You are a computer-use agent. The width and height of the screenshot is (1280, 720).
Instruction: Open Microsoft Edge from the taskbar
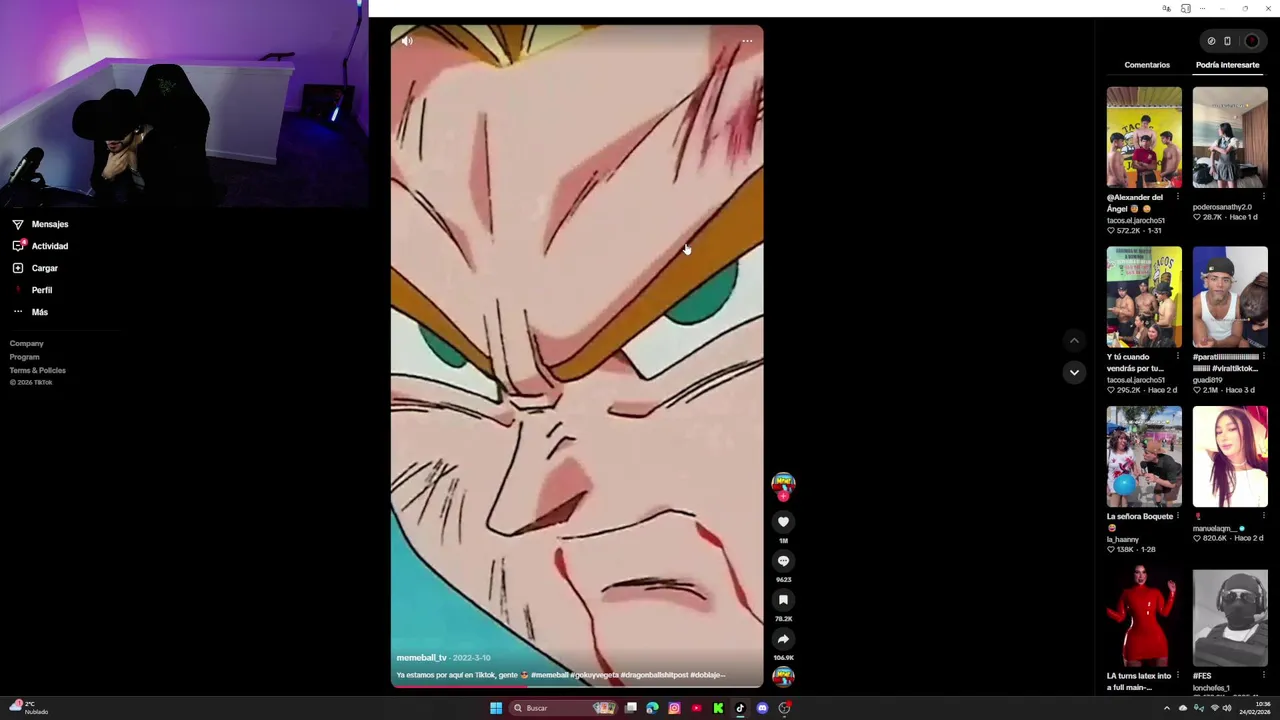point(652,708)
